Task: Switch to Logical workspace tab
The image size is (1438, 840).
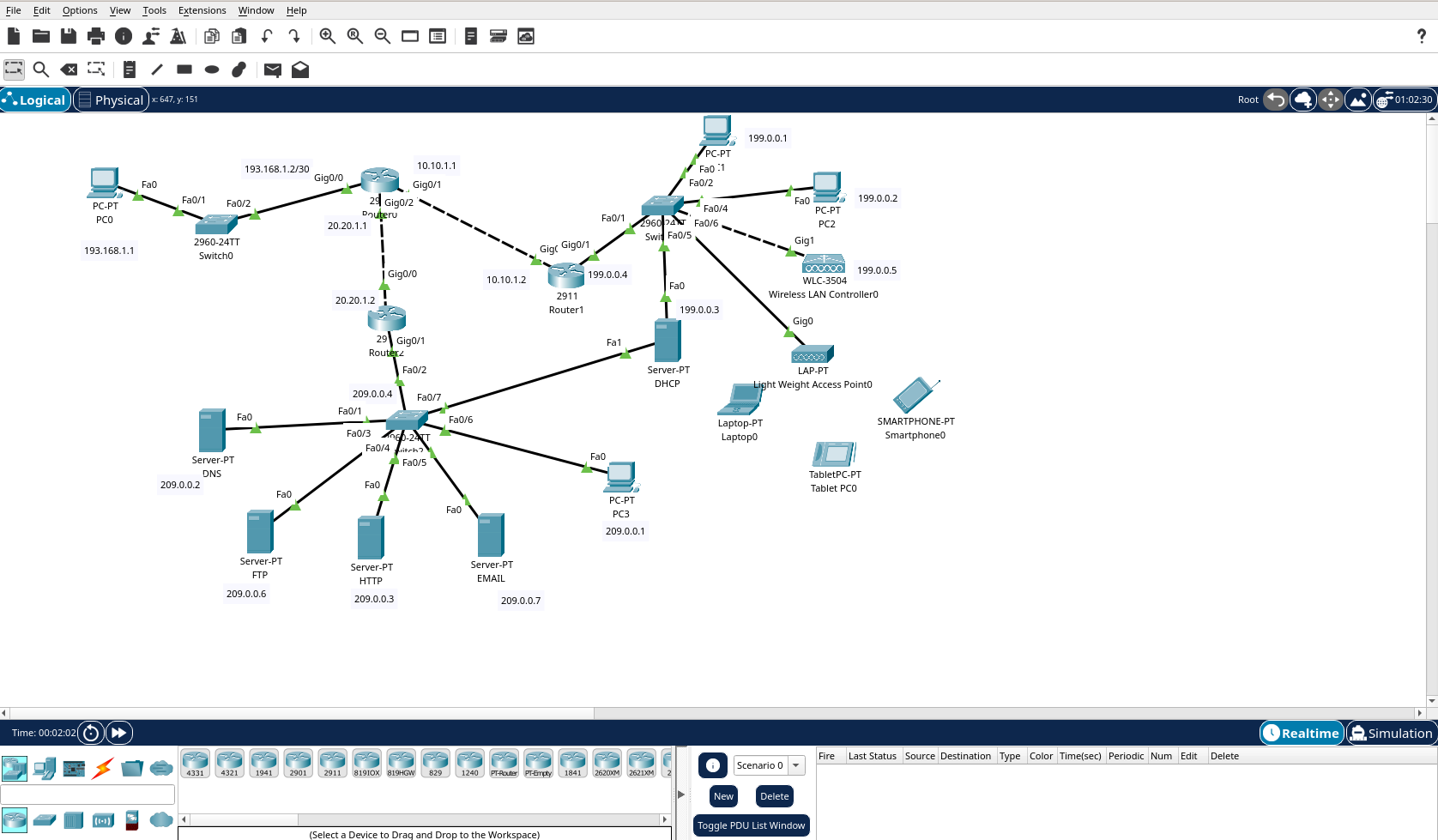Action: pyautogui.click(x=35, y=100)
